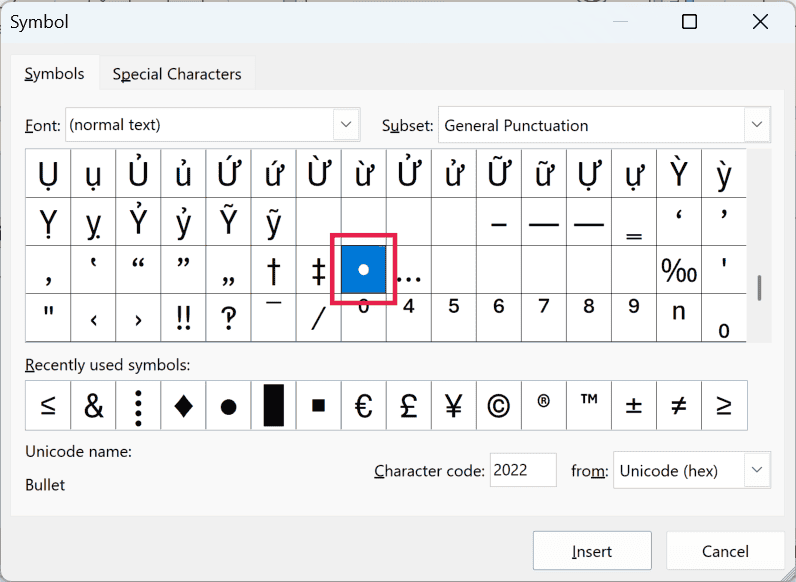Viewport: 796px width, 582px height.
Task: Select the per mille ‰ symbol
Action: tap(679, 270)
